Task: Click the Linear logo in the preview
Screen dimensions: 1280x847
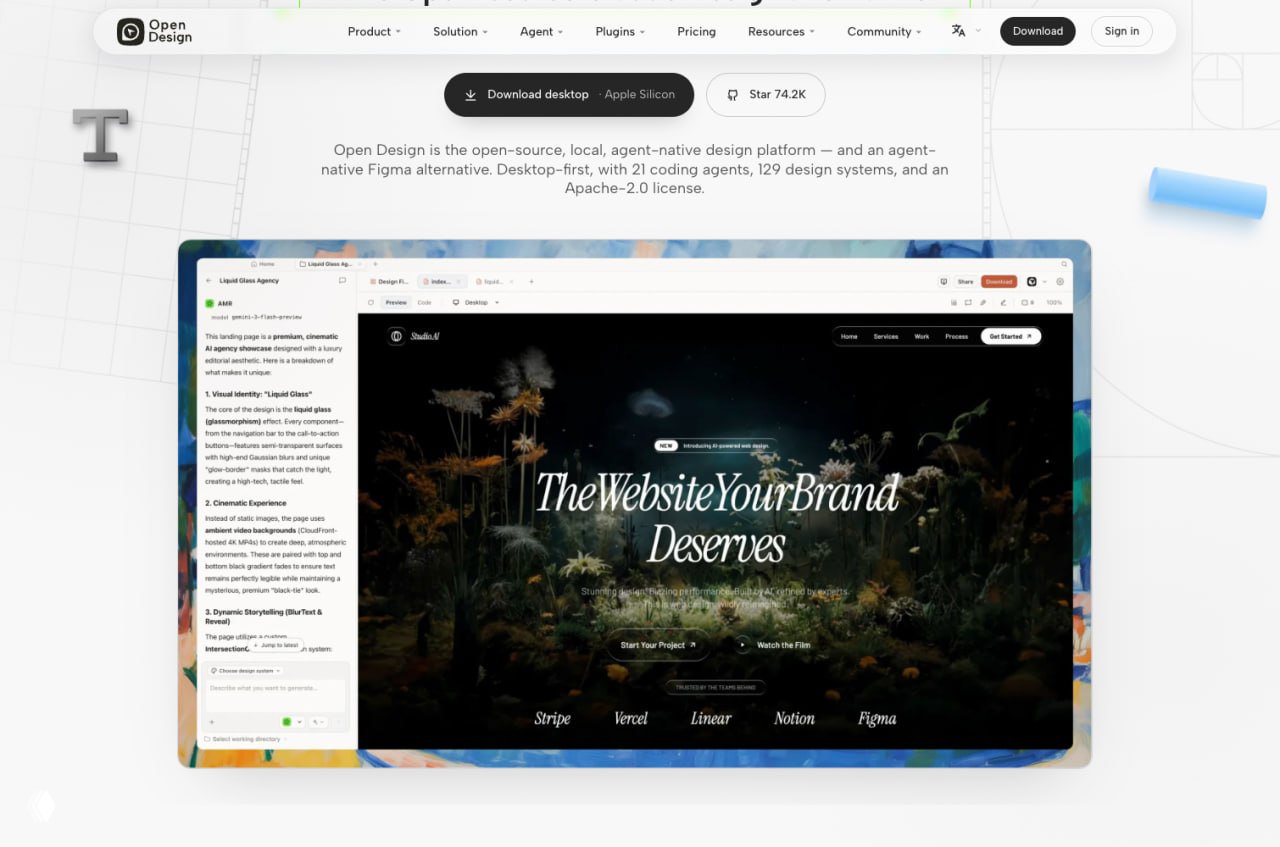Action: pyautogui.click(x=711, y=718)
